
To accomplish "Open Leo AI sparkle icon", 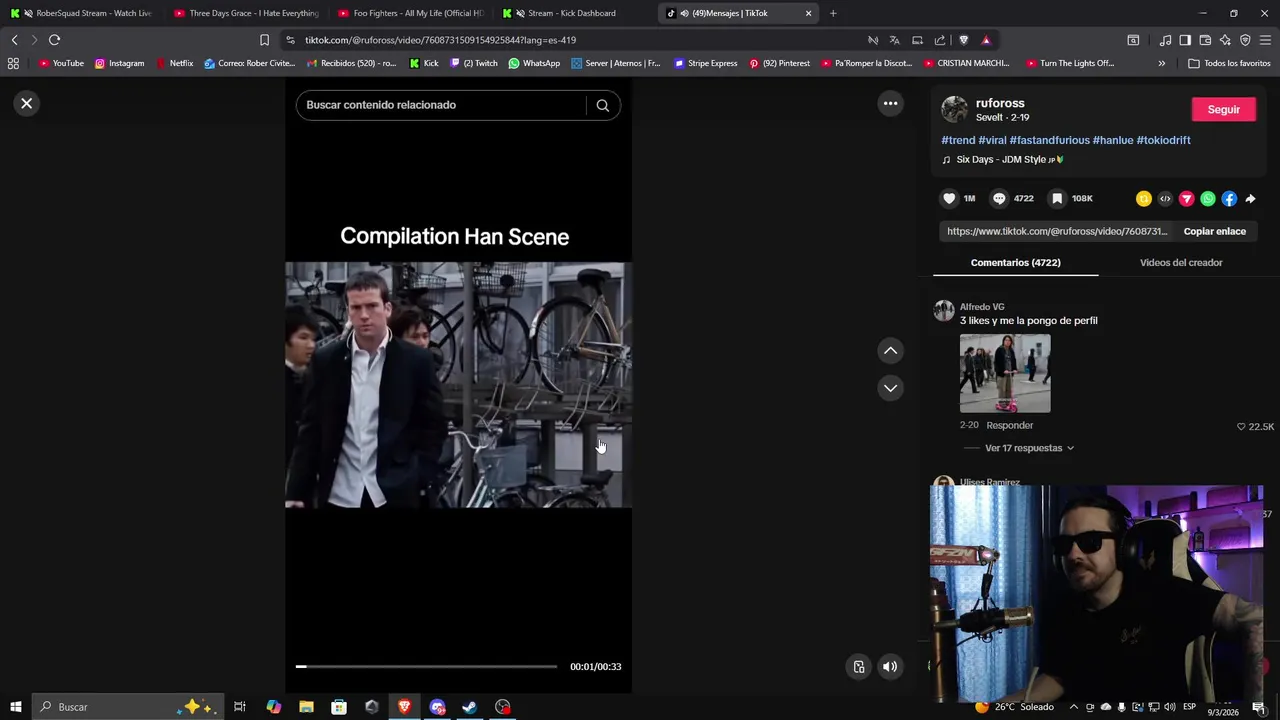I will click(1225, 40).
